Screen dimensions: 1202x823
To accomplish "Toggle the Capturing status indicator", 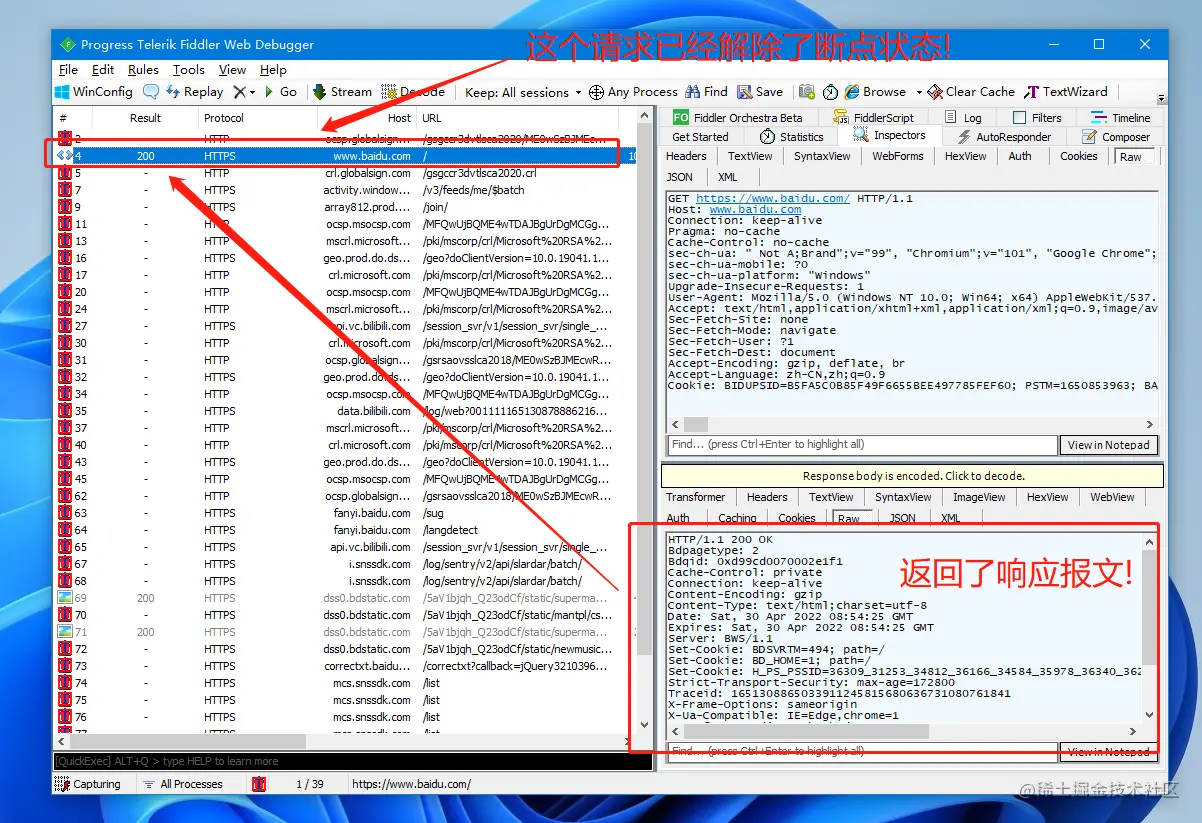I will click(x=89, y=784).
